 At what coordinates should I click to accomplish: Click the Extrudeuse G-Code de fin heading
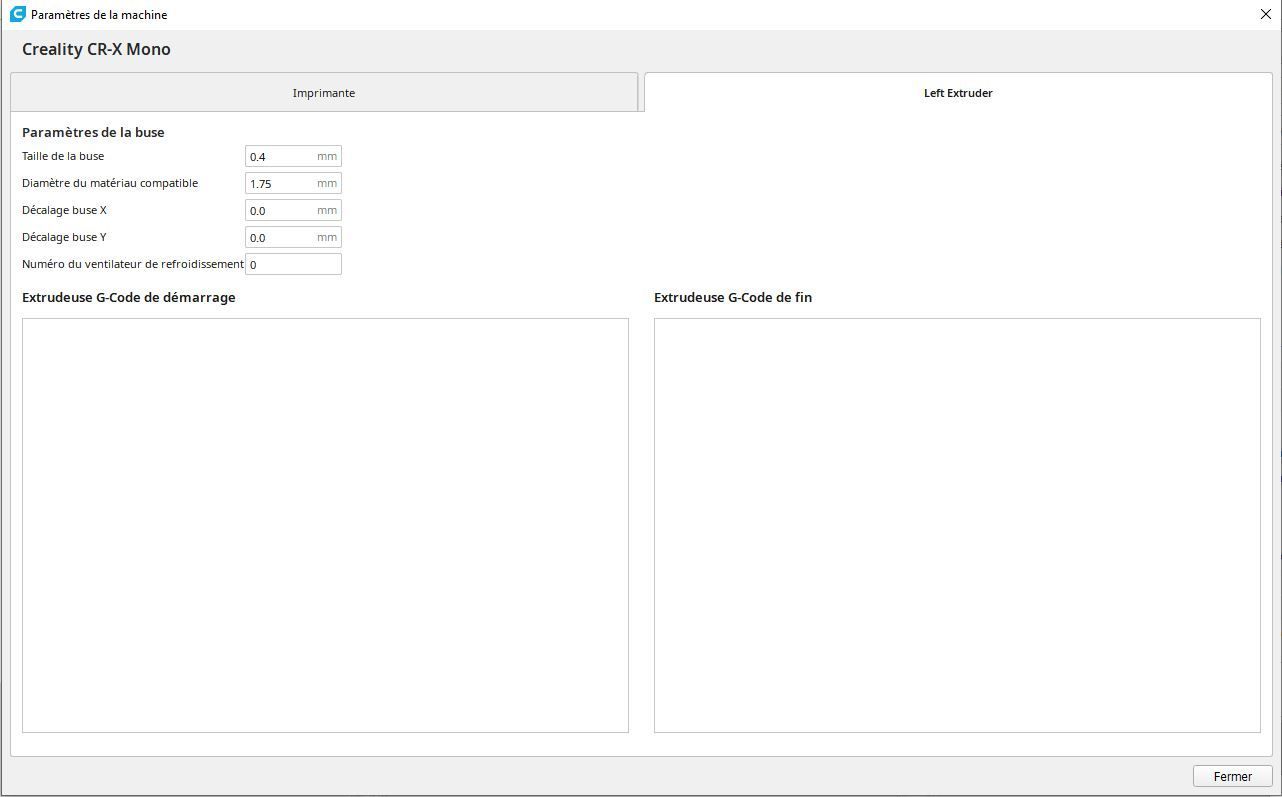[x=733, y=297]
